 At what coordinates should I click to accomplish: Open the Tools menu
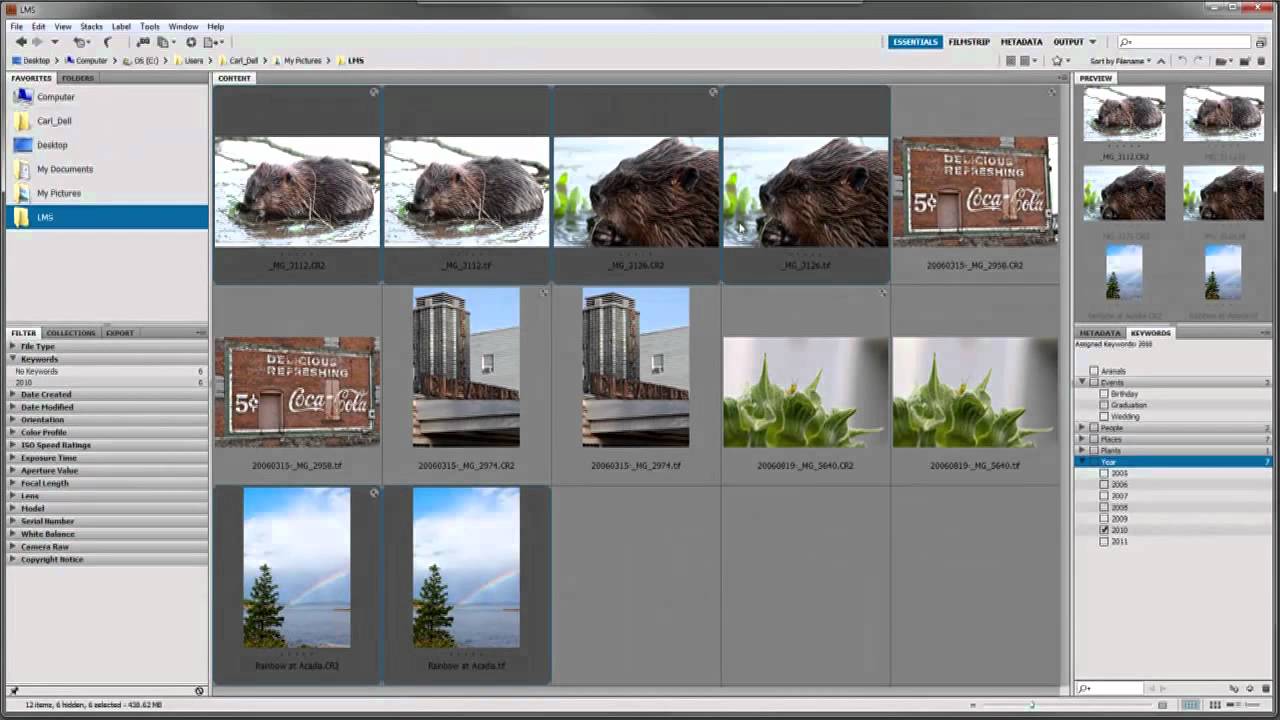(x=150, y=26)
